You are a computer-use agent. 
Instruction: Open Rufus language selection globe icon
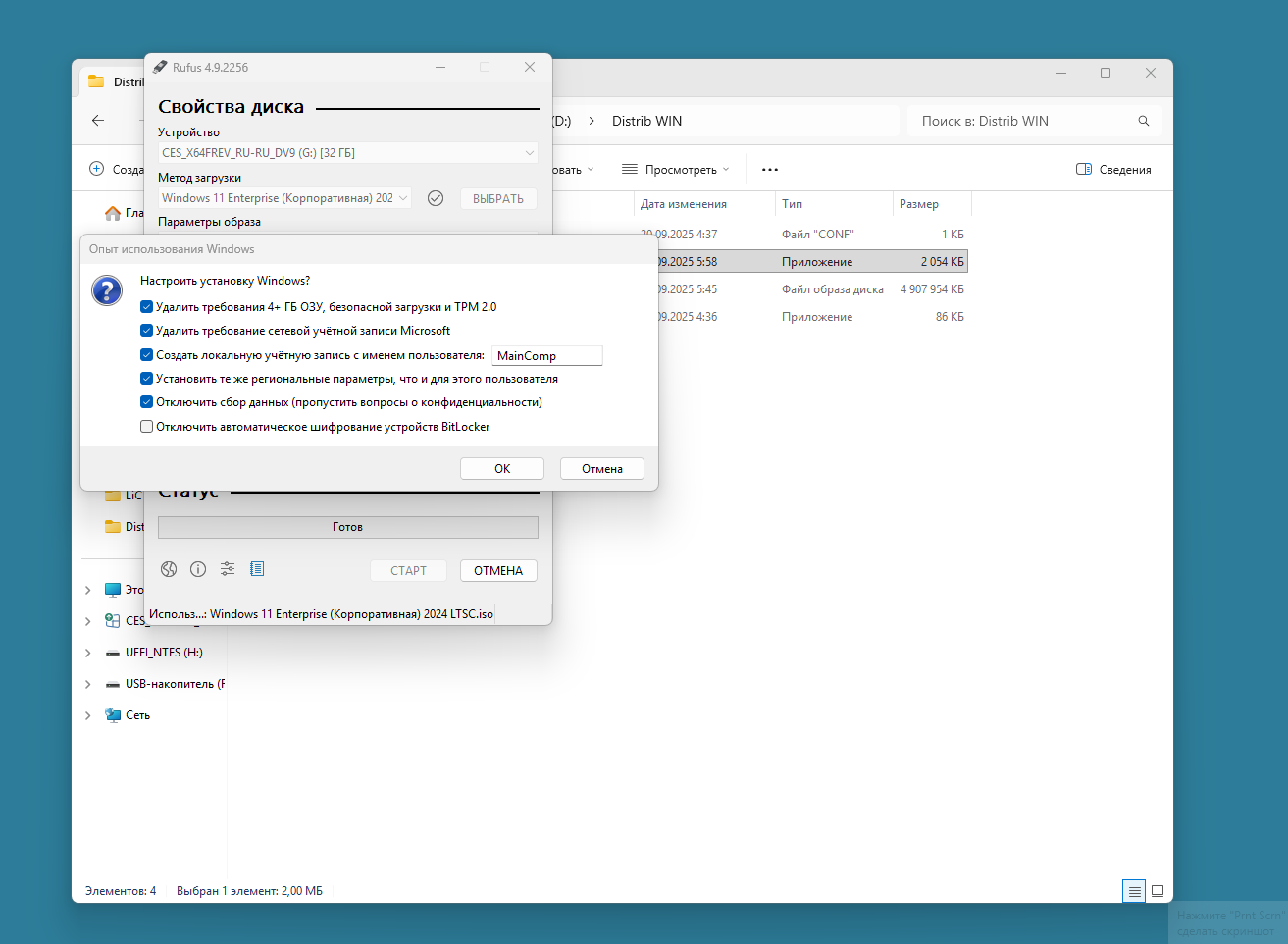click(x=169, y=569)
